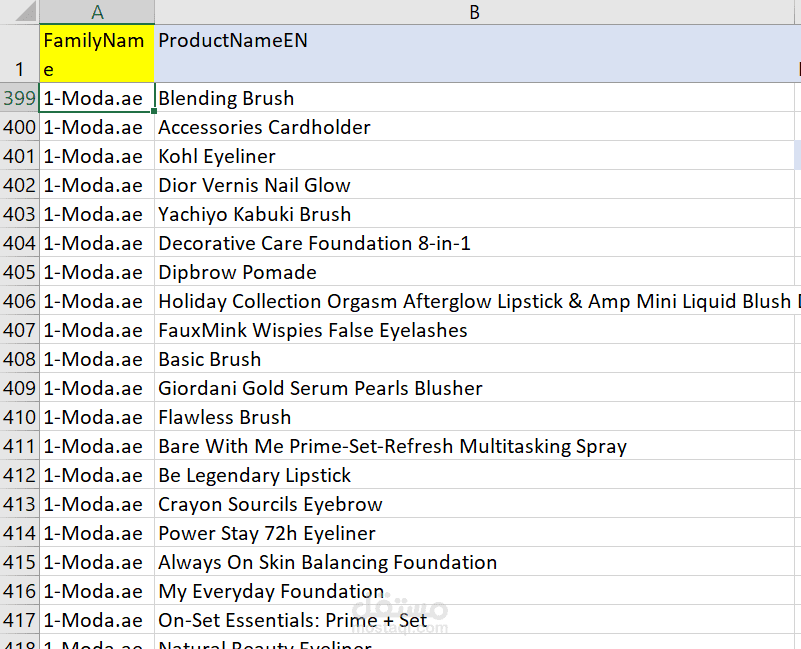Click the 1-Moda.ae cell in row 399

pyautogui.click(x=97, y=98)
